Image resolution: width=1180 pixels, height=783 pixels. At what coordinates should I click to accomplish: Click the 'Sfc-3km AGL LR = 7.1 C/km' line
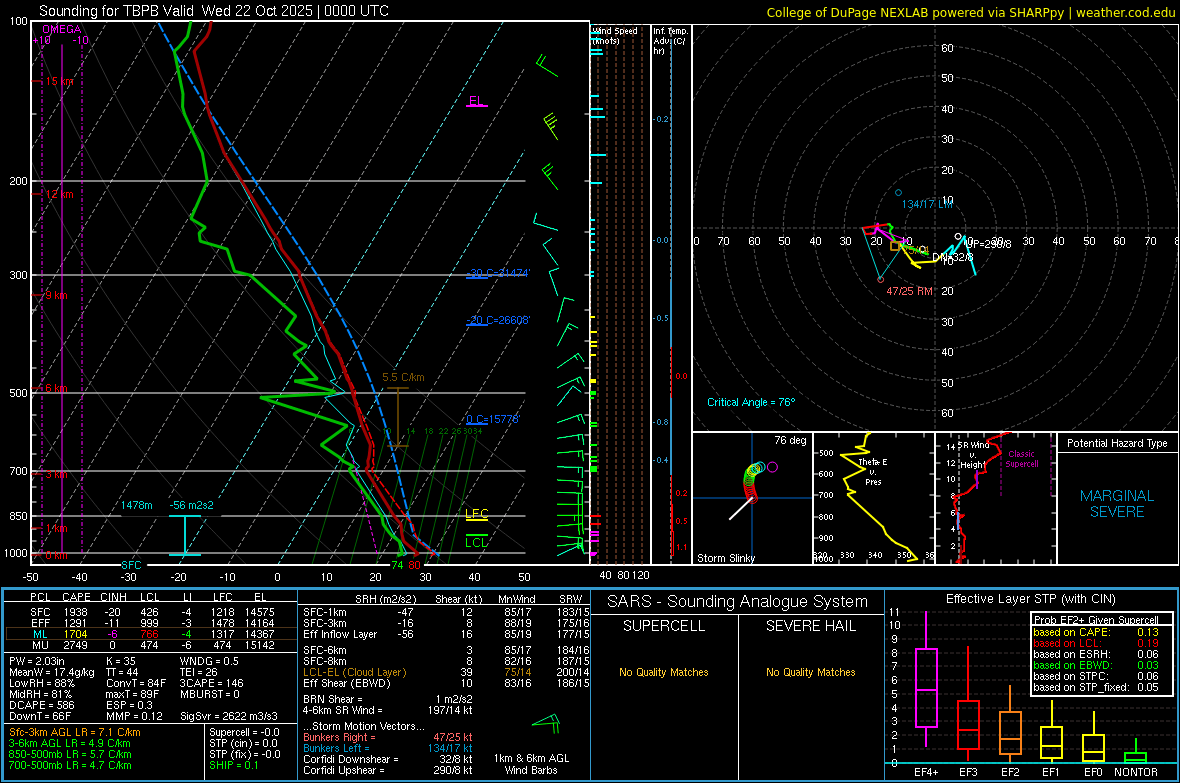[x=75, y=732]
